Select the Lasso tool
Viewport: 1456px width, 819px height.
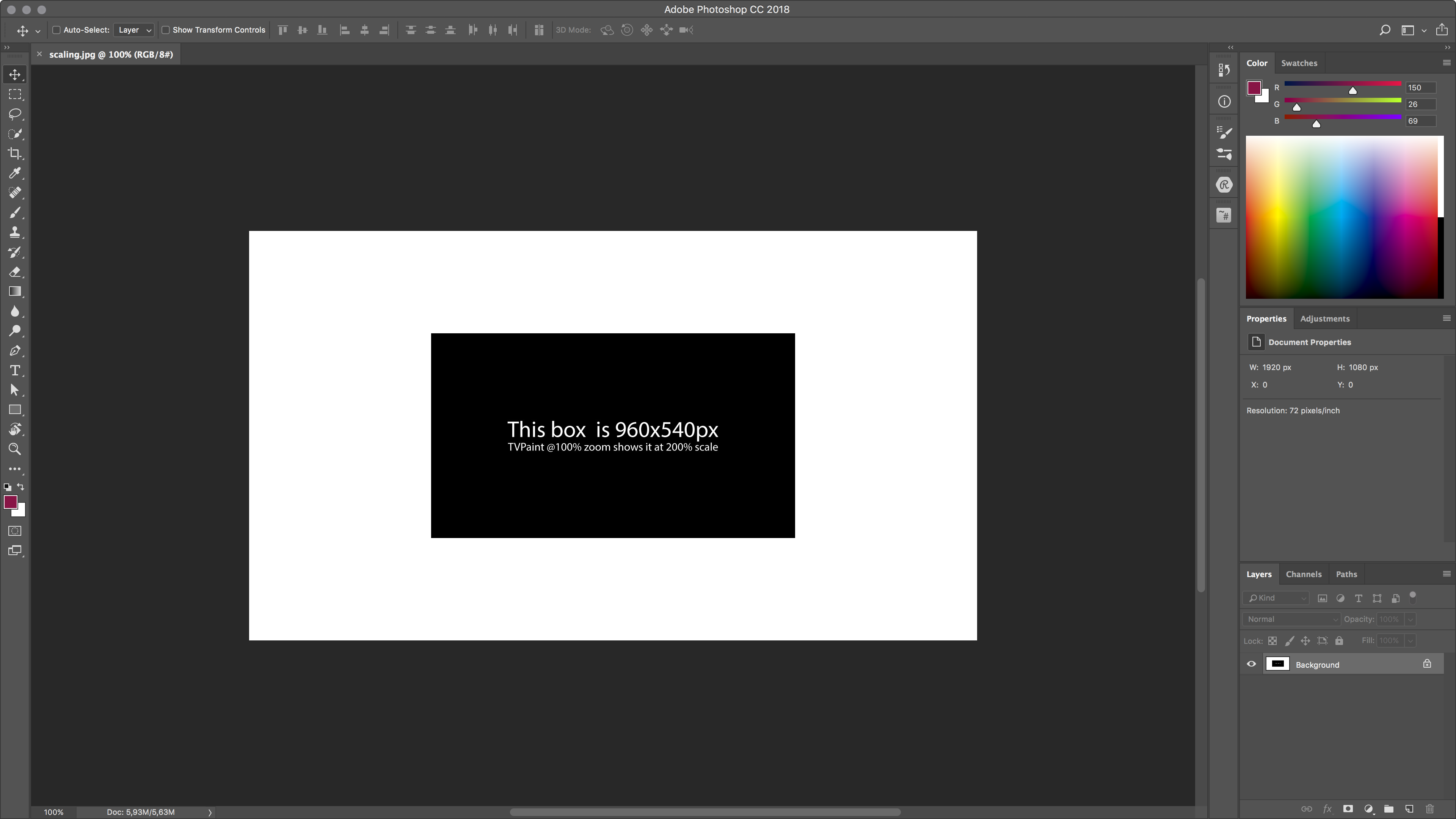tap(15, 114)
